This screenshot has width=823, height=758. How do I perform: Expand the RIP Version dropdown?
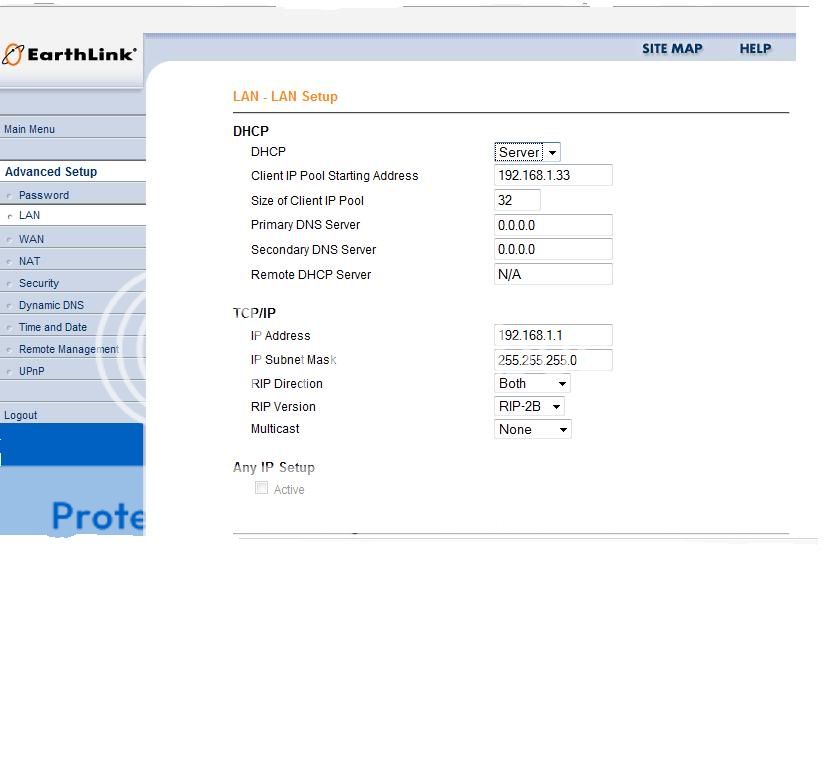coord(530,407)
